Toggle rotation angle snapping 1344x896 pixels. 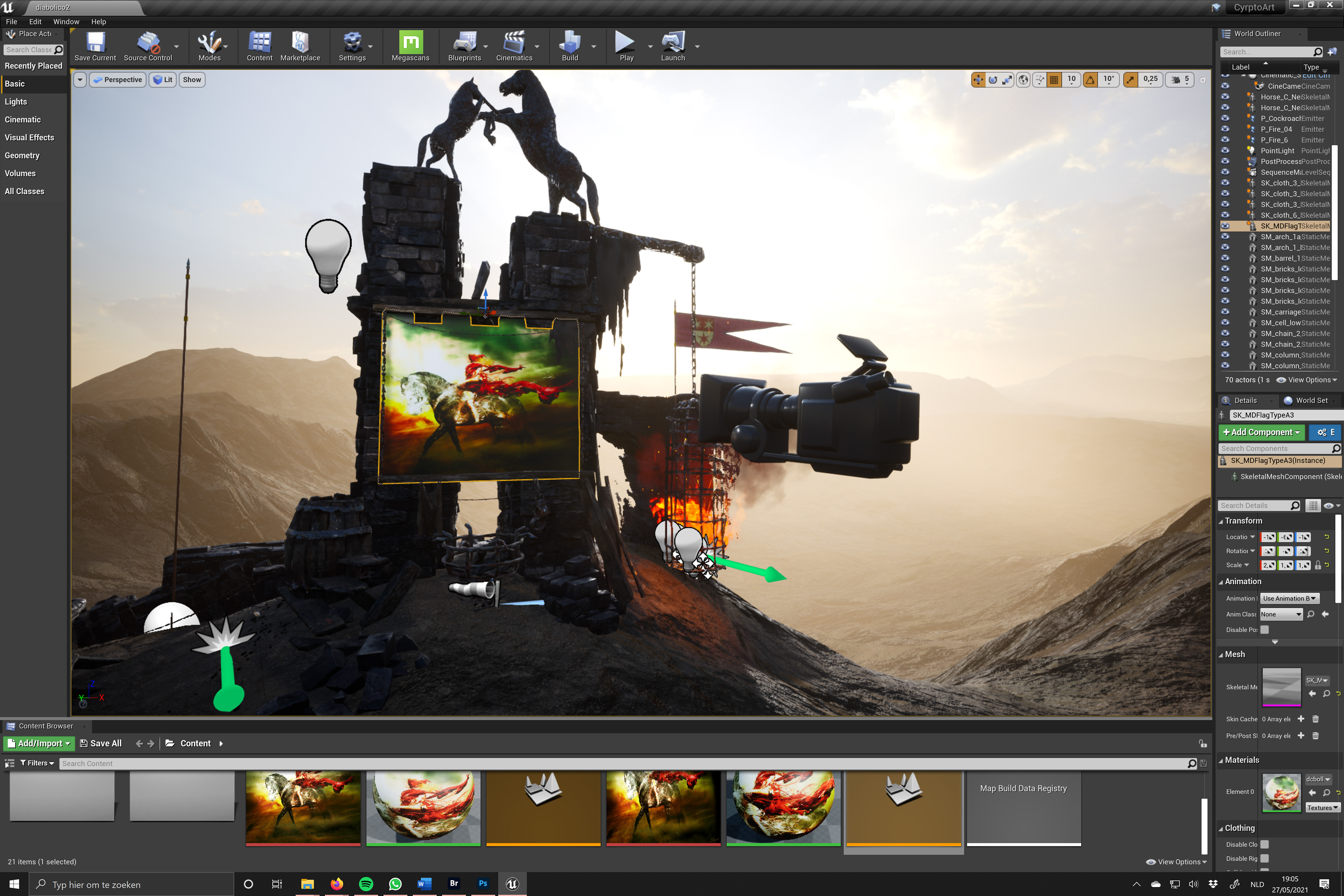click(1090, 80)
